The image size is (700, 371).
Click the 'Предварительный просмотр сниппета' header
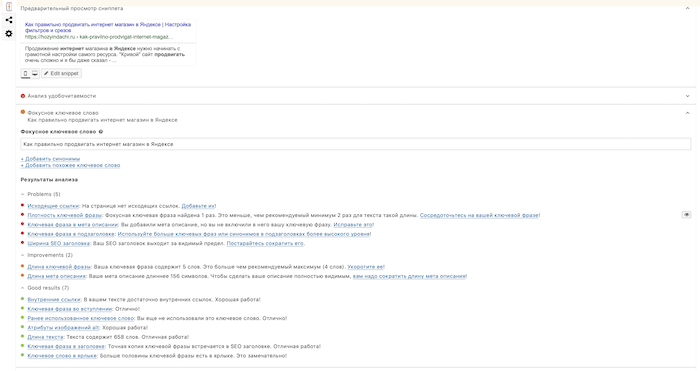[71, 8]
